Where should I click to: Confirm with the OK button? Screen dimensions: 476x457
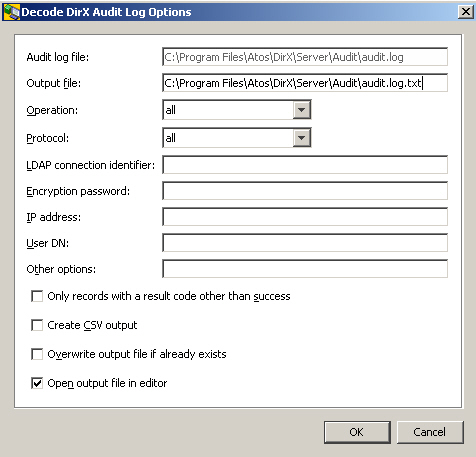(357, 432)
